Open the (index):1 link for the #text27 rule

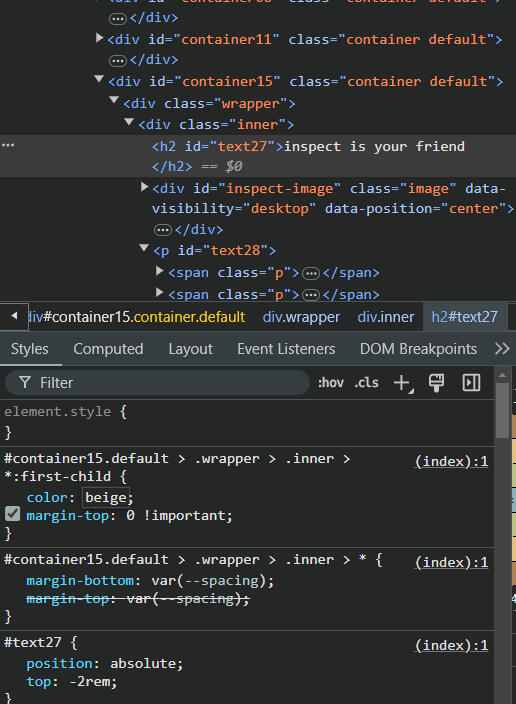[451, 646]
